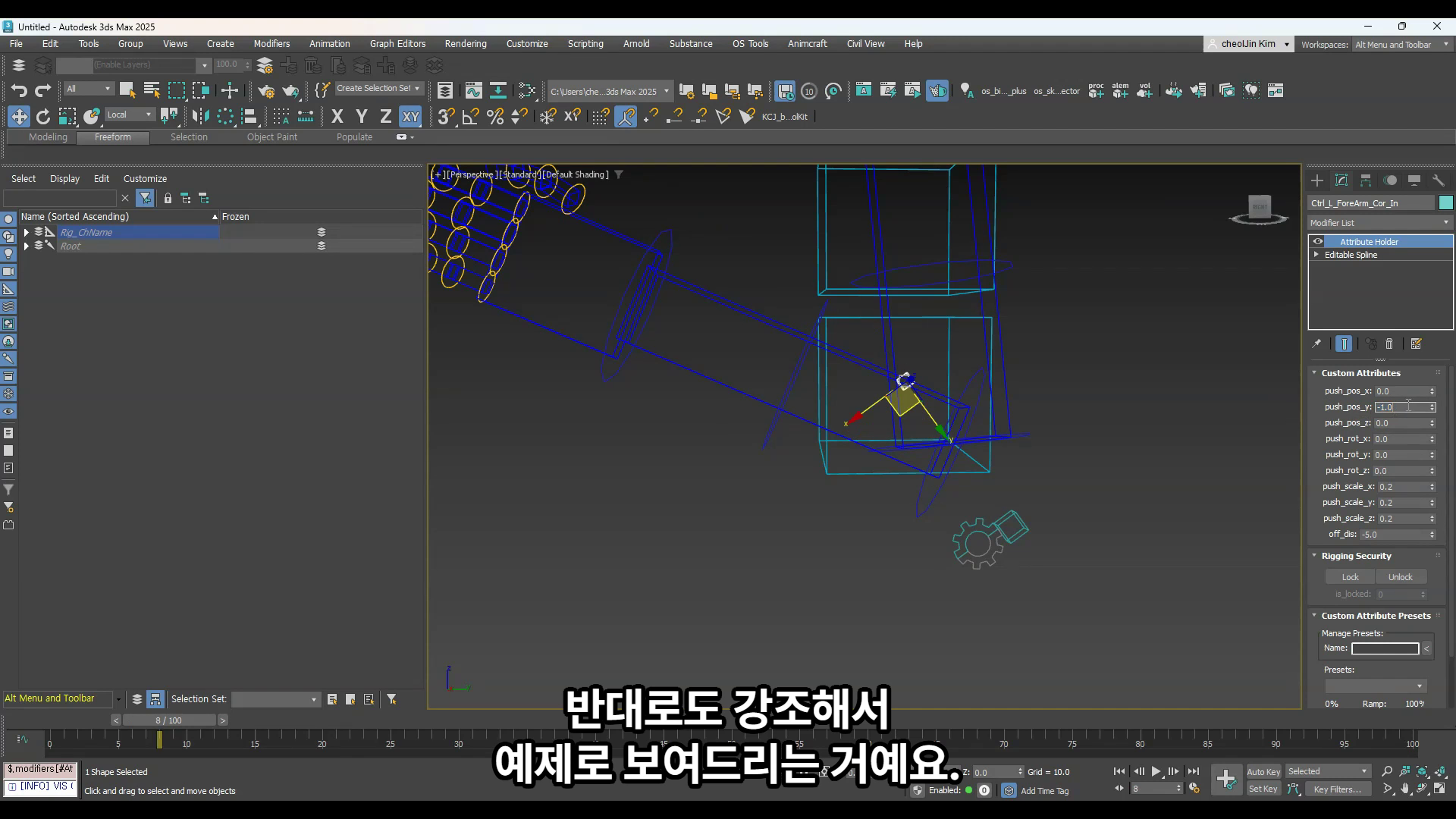Click the Redo arrow icon

(43, 91)
